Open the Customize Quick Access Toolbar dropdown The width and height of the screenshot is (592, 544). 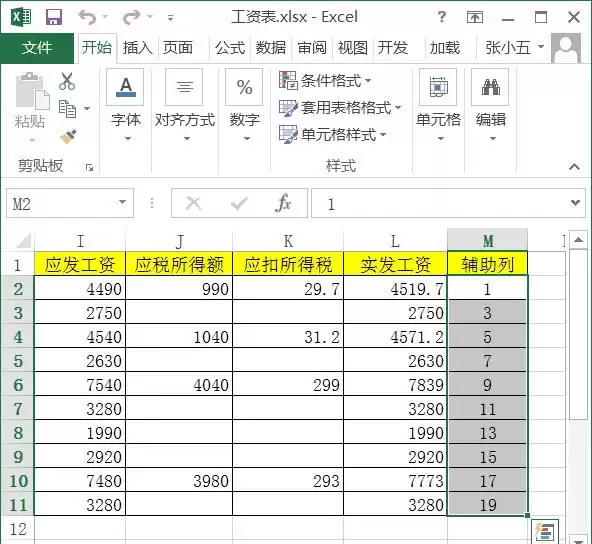point(171,18)
